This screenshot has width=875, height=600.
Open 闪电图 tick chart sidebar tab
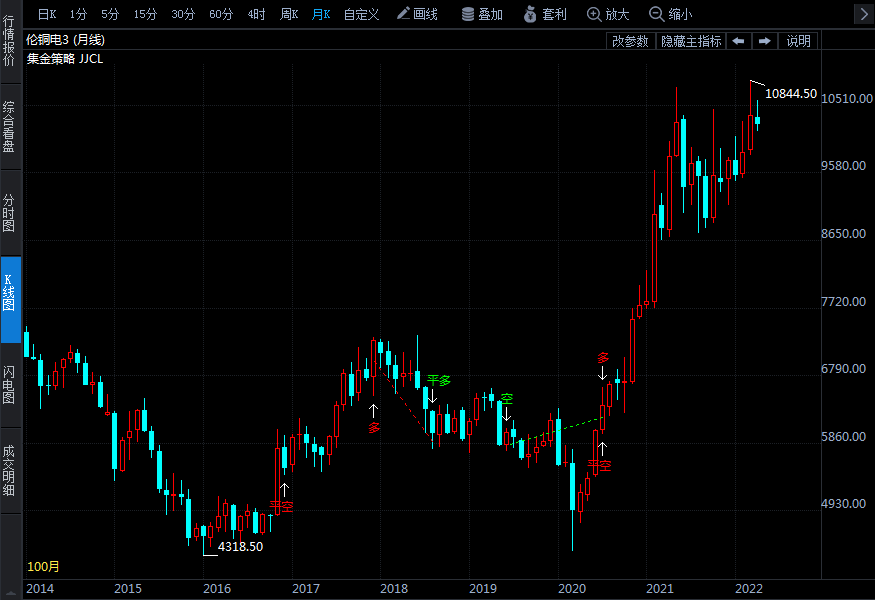click(x=9, y=385)
